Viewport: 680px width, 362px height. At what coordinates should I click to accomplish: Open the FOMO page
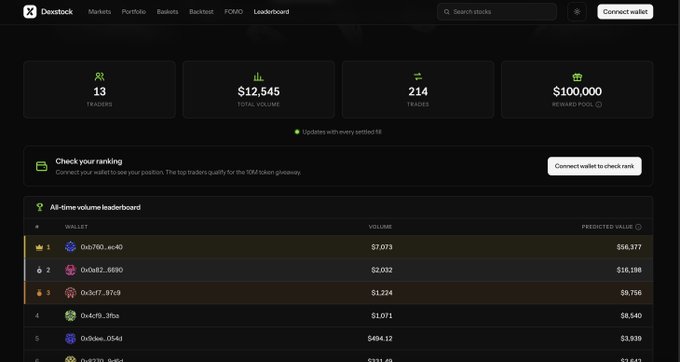click(x=233, y=12)
